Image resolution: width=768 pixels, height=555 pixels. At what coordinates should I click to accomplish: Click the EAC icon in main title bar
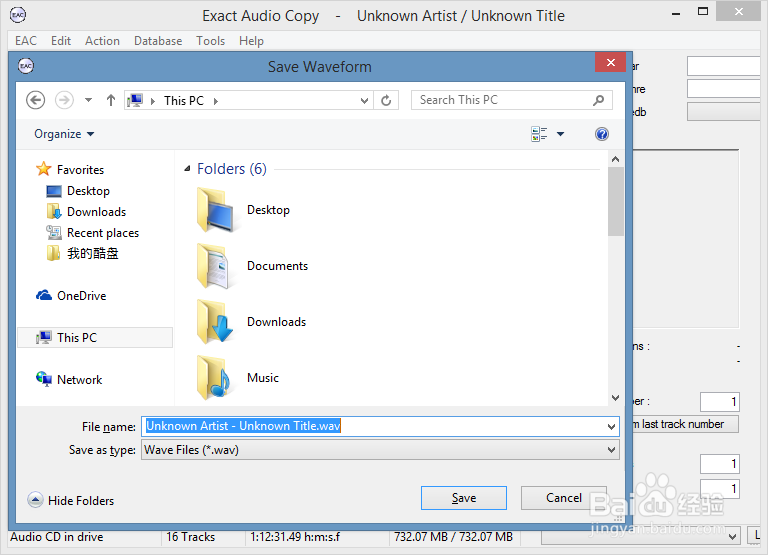coord(18,15)
